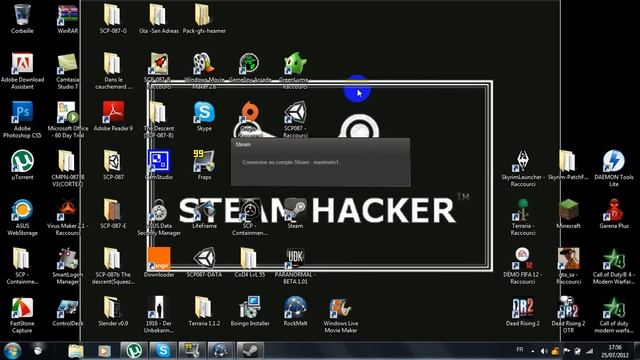This screenshot has width=640, height=360.
Task: Launch Dead Rising 2 OTR shortcut
Action: (x=568, y=315)
